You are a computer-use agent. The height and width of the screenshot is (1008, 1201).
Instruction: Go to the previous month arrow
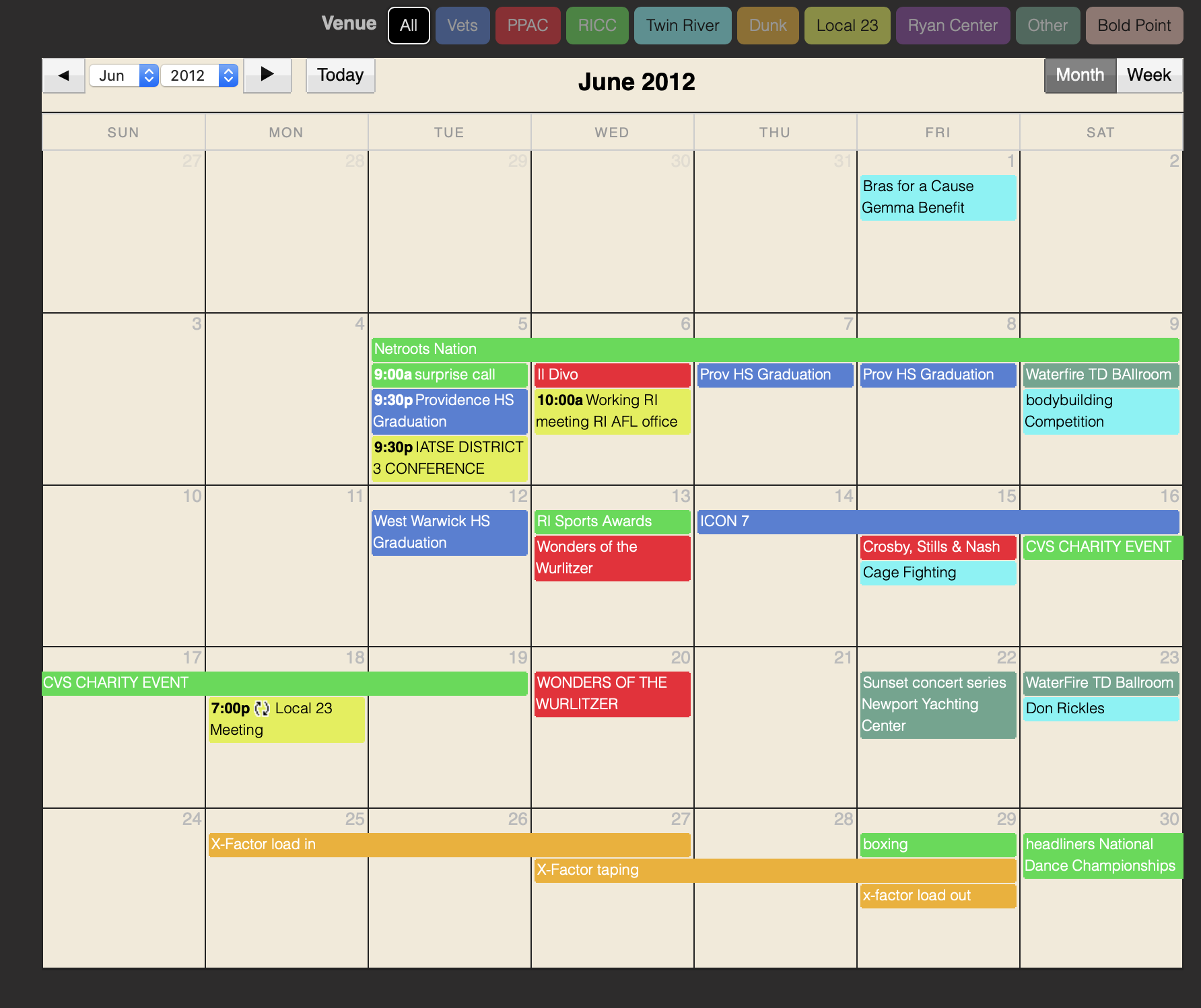pos(64,75)
